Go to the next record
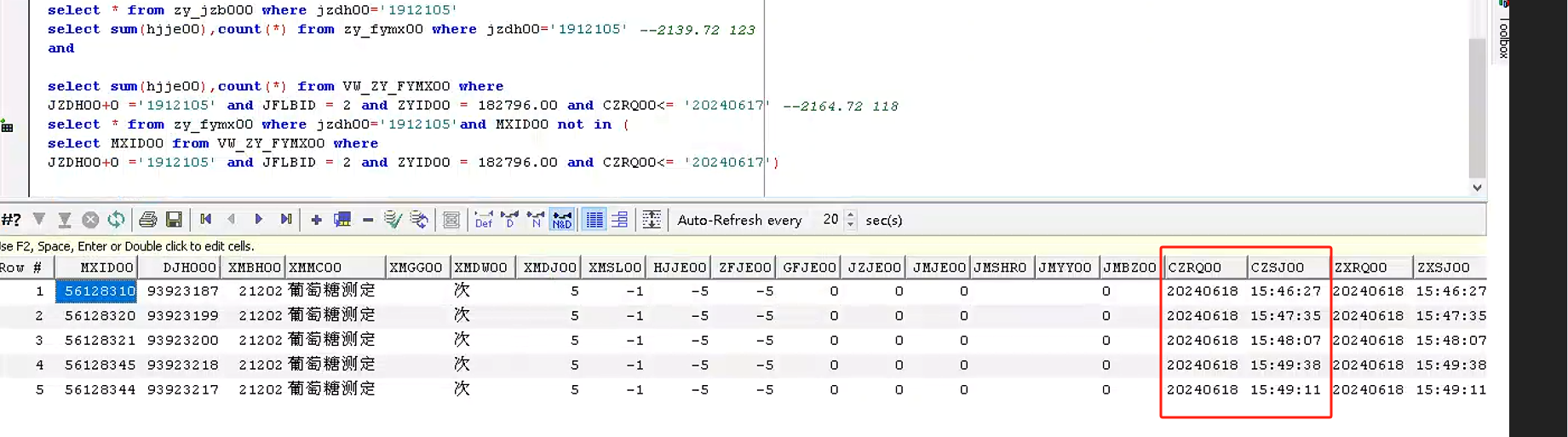Viewport: 1568px width, 437px height. [259, 220]
